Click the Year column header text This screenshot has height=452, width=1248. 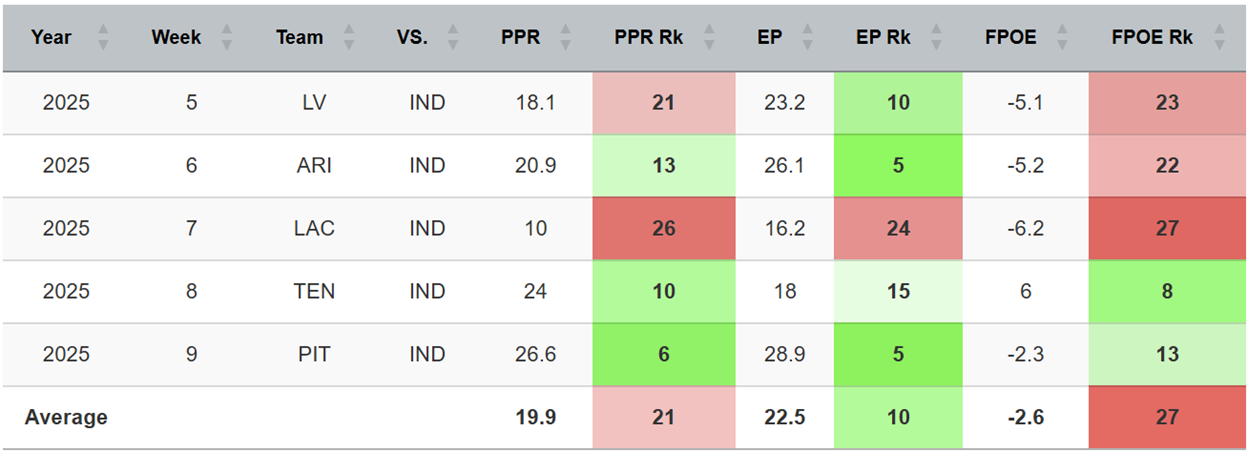[51, 38]
